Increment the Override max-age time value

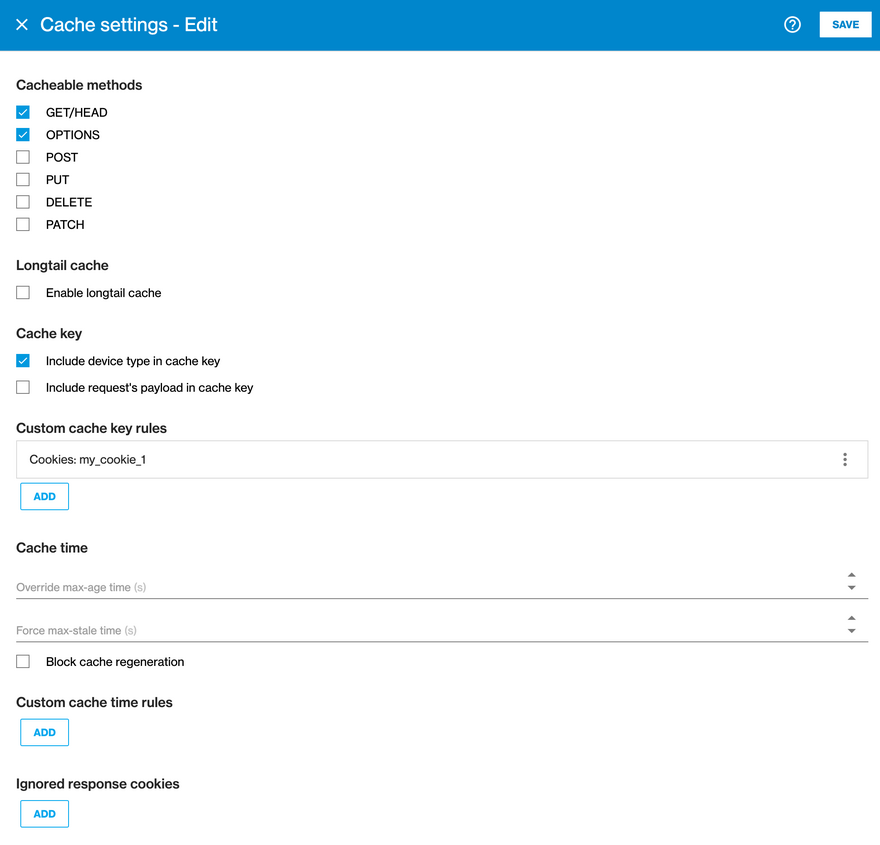click(x=851, y=573)
